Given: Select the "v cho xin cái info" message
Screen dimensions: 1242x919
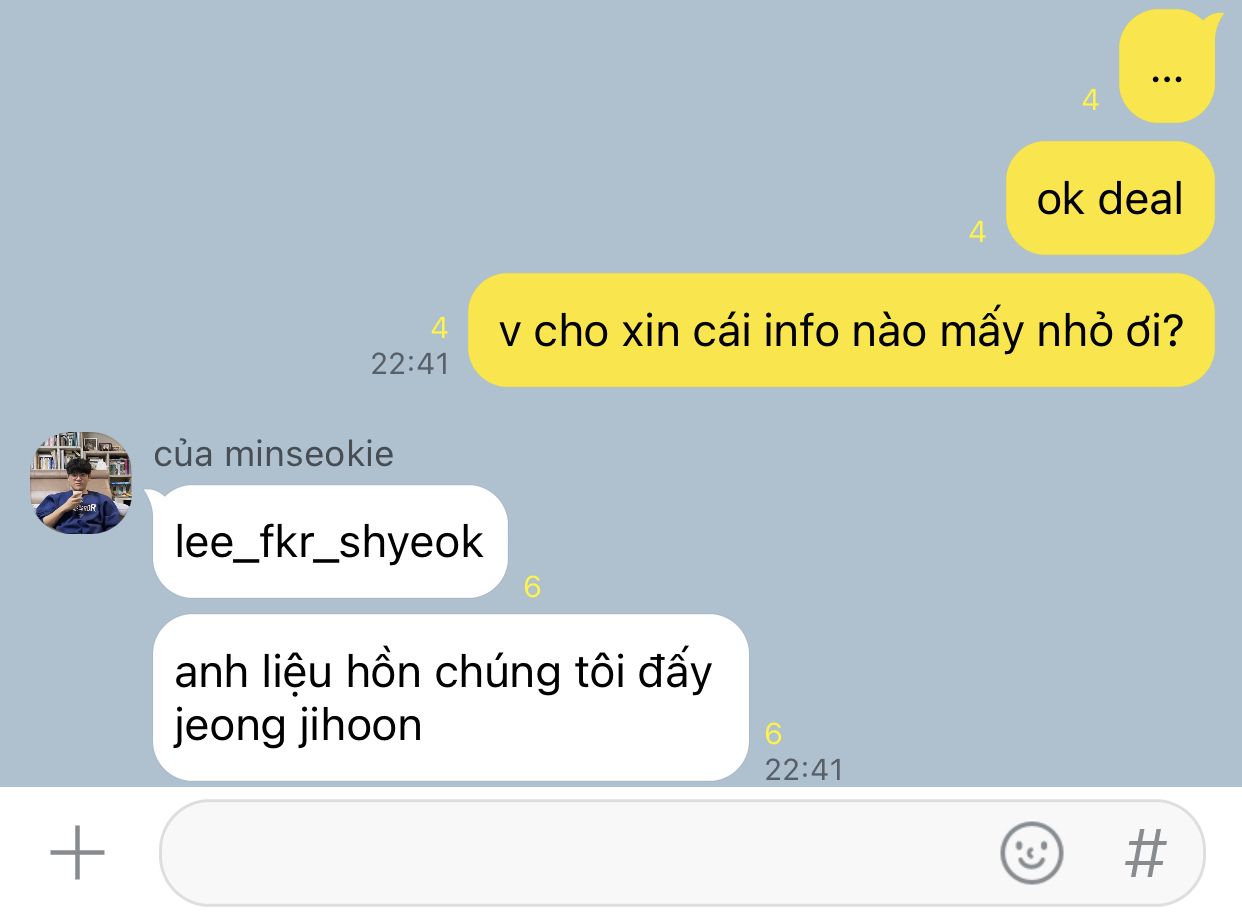Looking at the screenshot, I should pos(841,330).
